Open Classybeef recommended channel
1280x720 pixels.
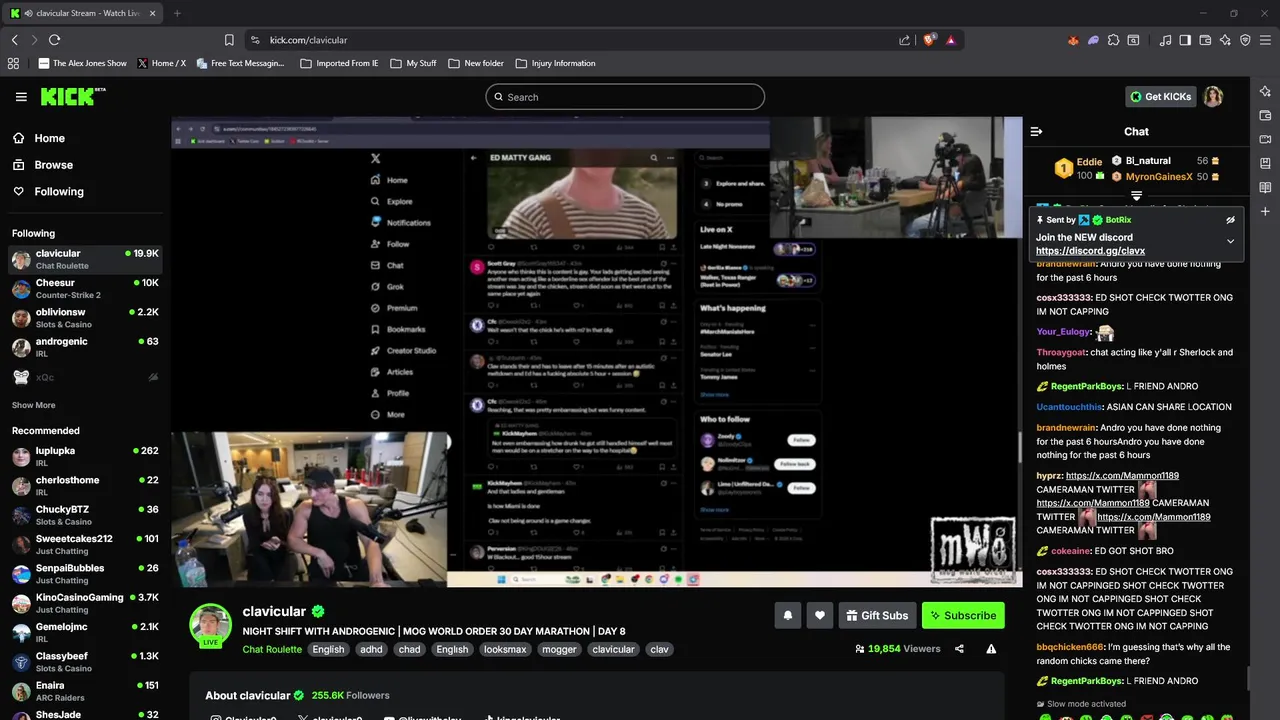85,661
